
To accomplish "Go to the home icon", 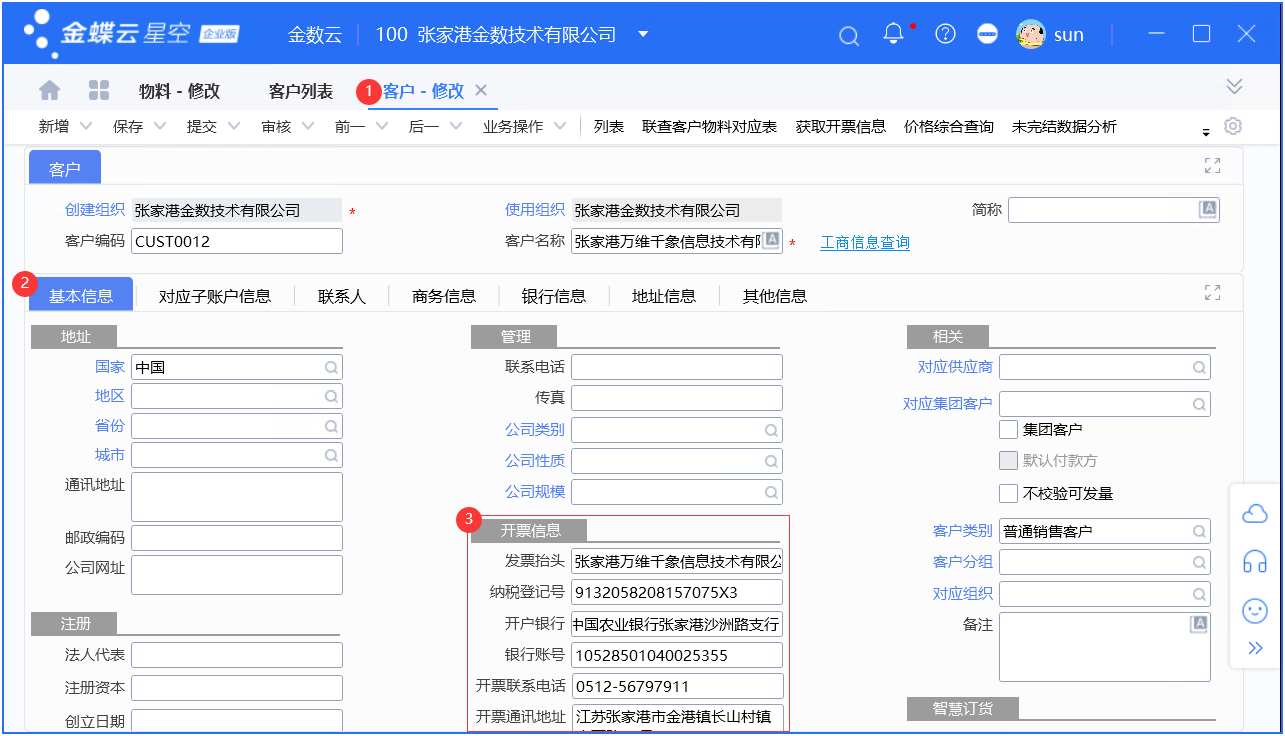I will (49, 90).
